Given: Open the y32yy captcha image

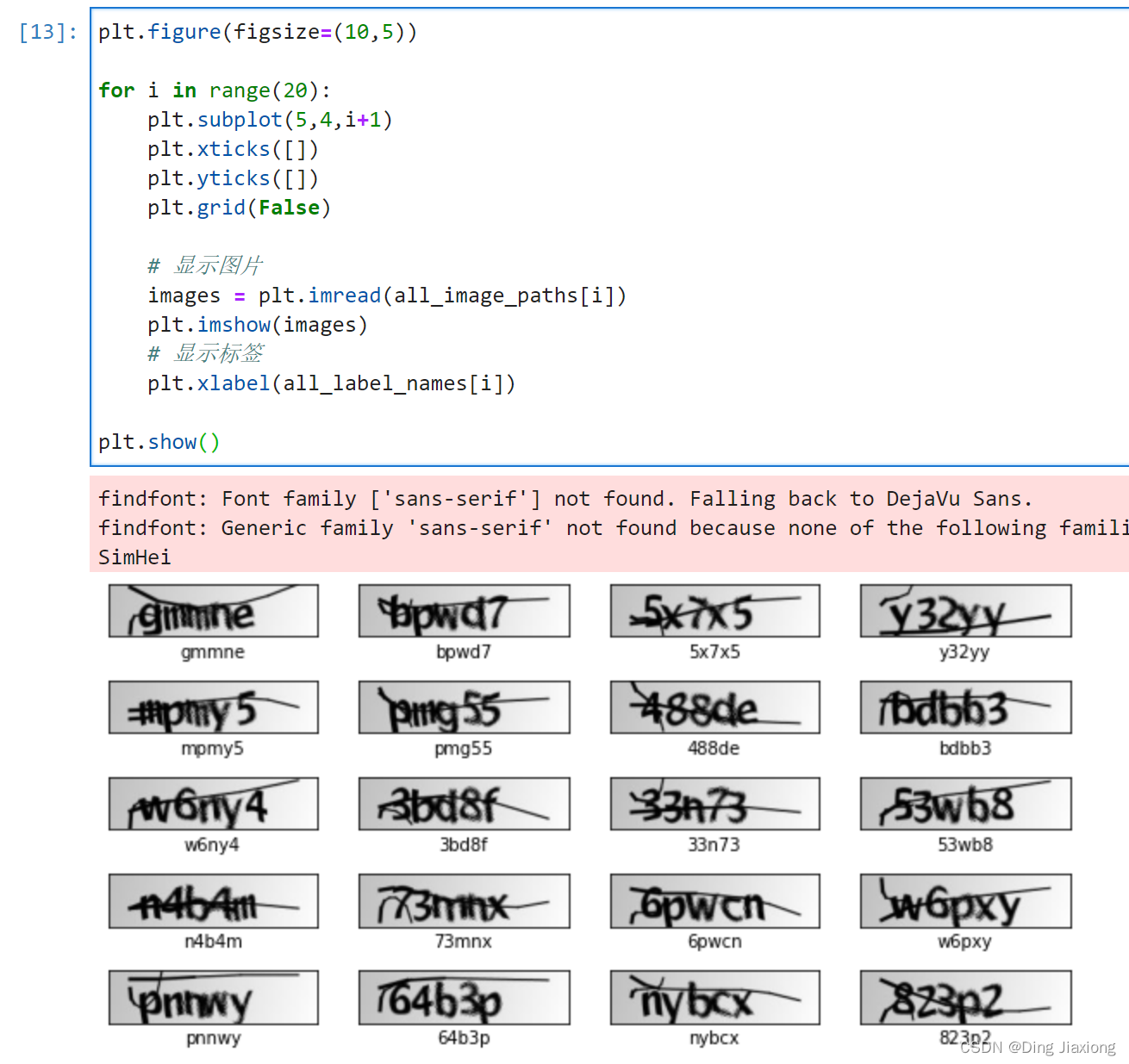Looking at the screenshot, I should coord(965,612).
